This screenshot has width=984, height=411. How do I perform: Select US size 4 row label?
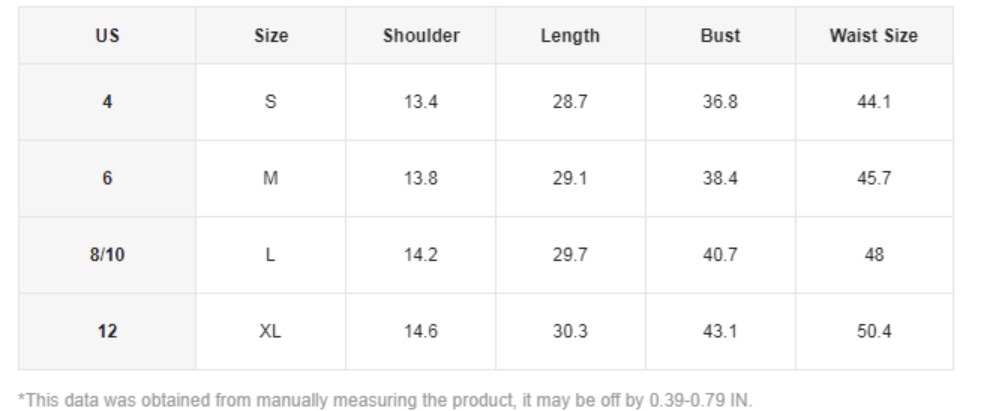click(x=107, y=102)
